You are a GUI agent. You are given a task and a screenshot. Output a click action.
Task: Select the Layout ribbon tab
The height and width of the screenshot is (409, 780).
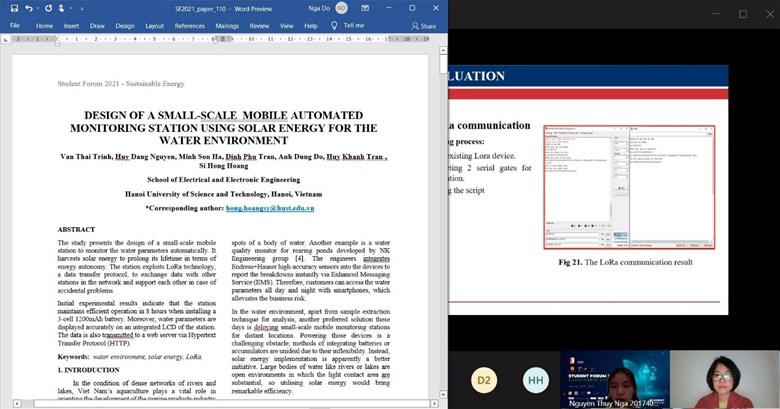coord(154,26)
